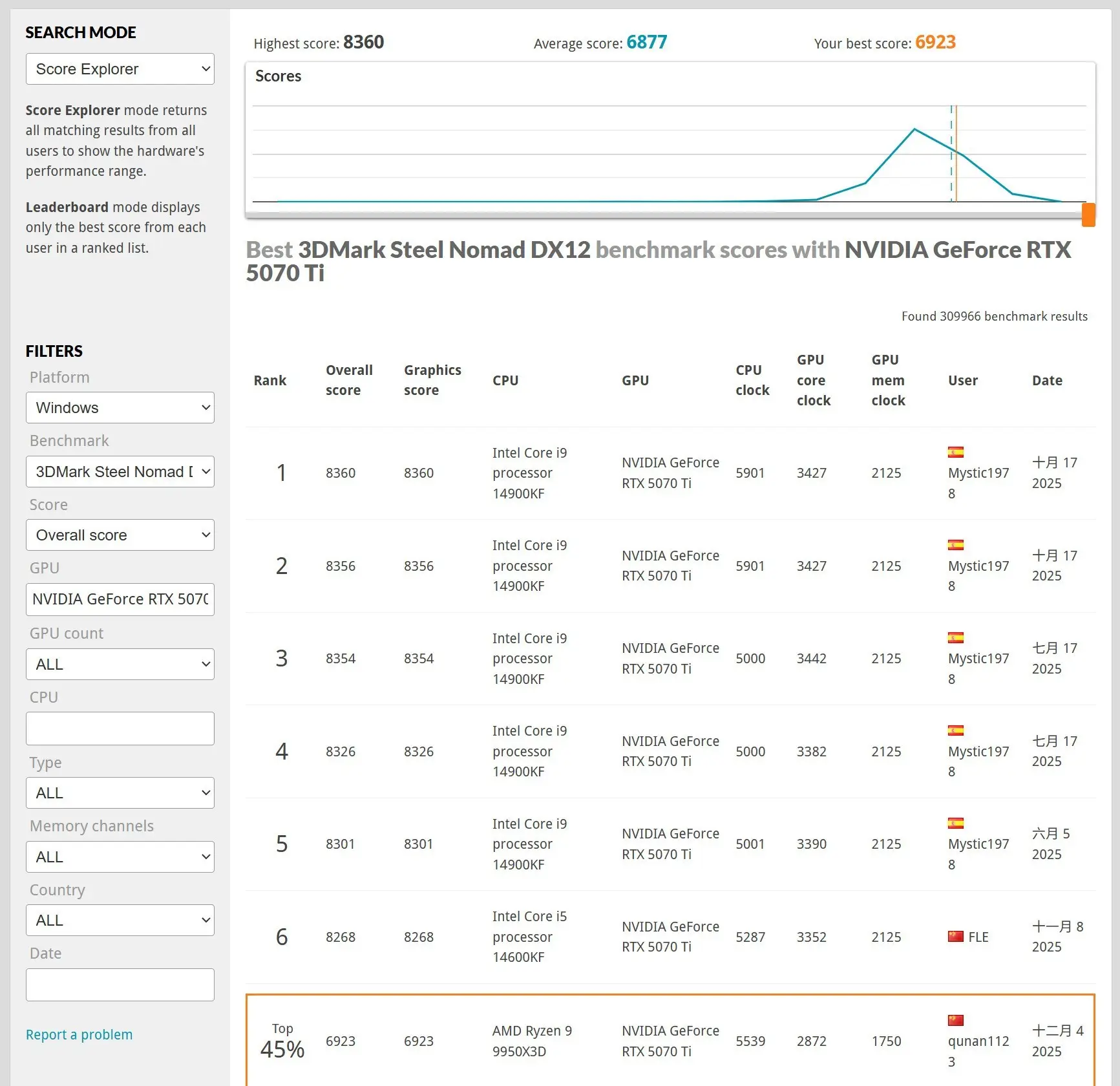
Task: Click the Spain flag icon in rank 1 row
Action: pyautogui.click(x=955, y=452)
